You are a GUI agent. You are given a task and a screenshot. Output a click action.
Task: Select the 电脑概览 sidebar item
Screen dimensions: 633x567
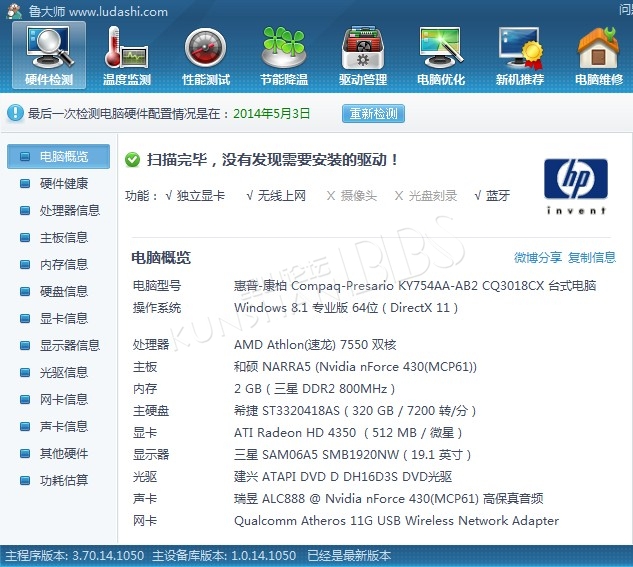[59, 156]
